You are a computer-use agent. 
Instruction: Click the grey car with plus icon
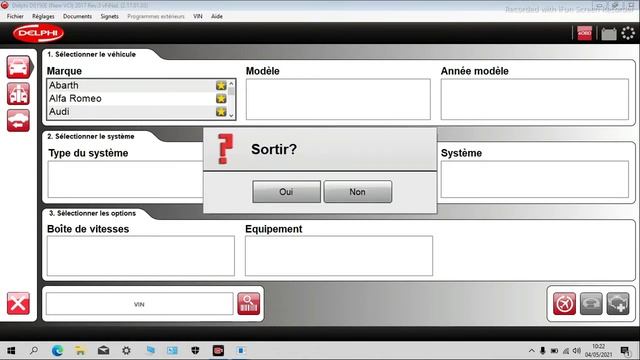point(618,304)
